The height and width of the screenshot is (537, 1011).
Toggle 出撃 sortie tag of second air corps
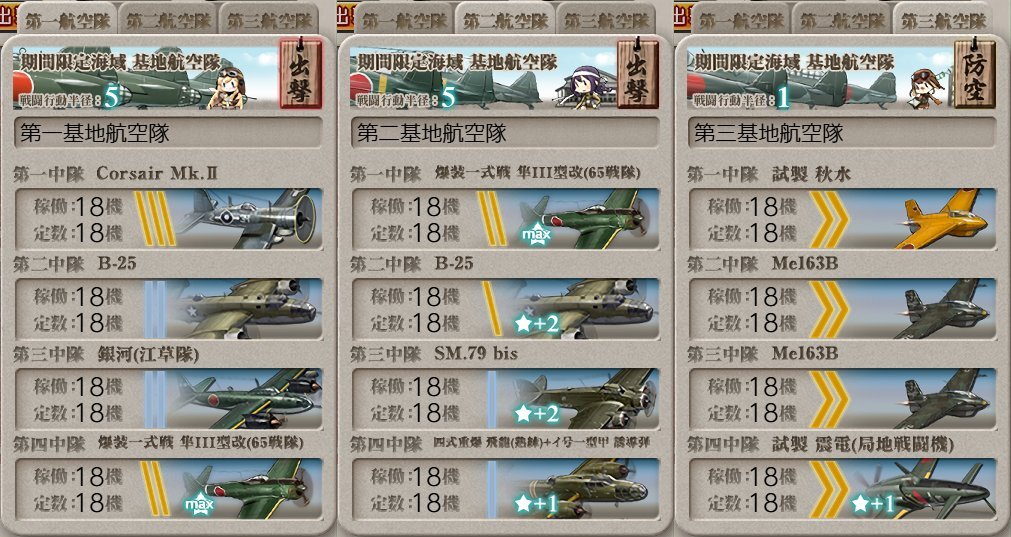(x=638, y=74)
